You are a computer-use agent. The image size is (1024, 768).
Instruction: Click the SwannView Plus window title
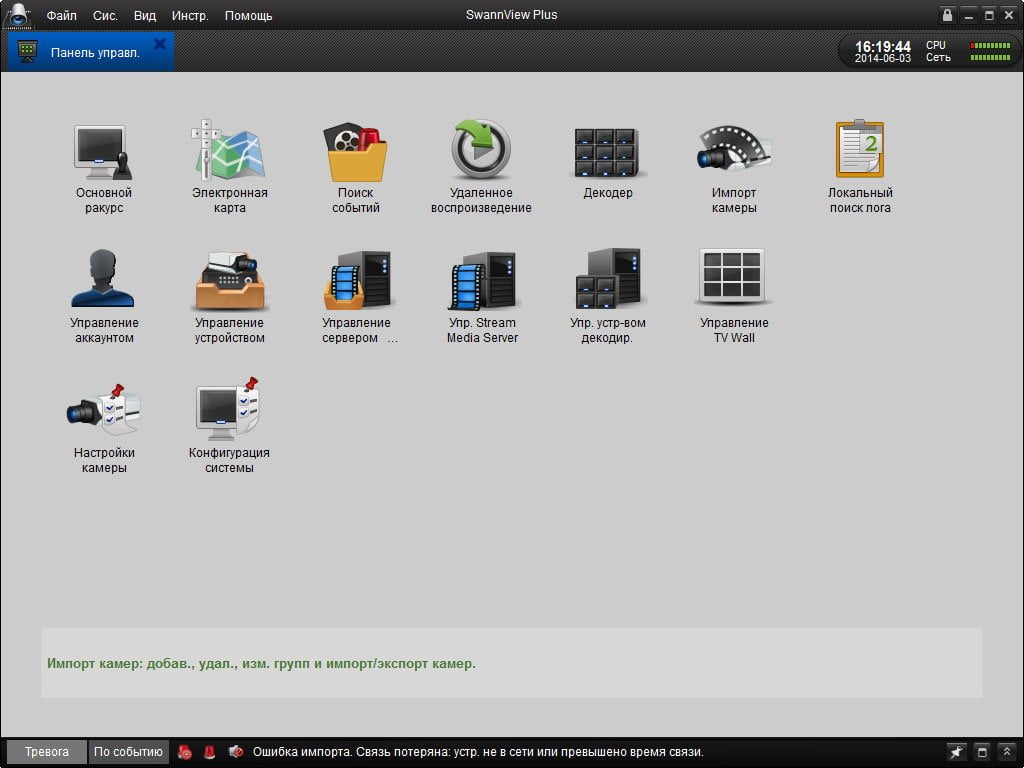click(x=511, y=14)
